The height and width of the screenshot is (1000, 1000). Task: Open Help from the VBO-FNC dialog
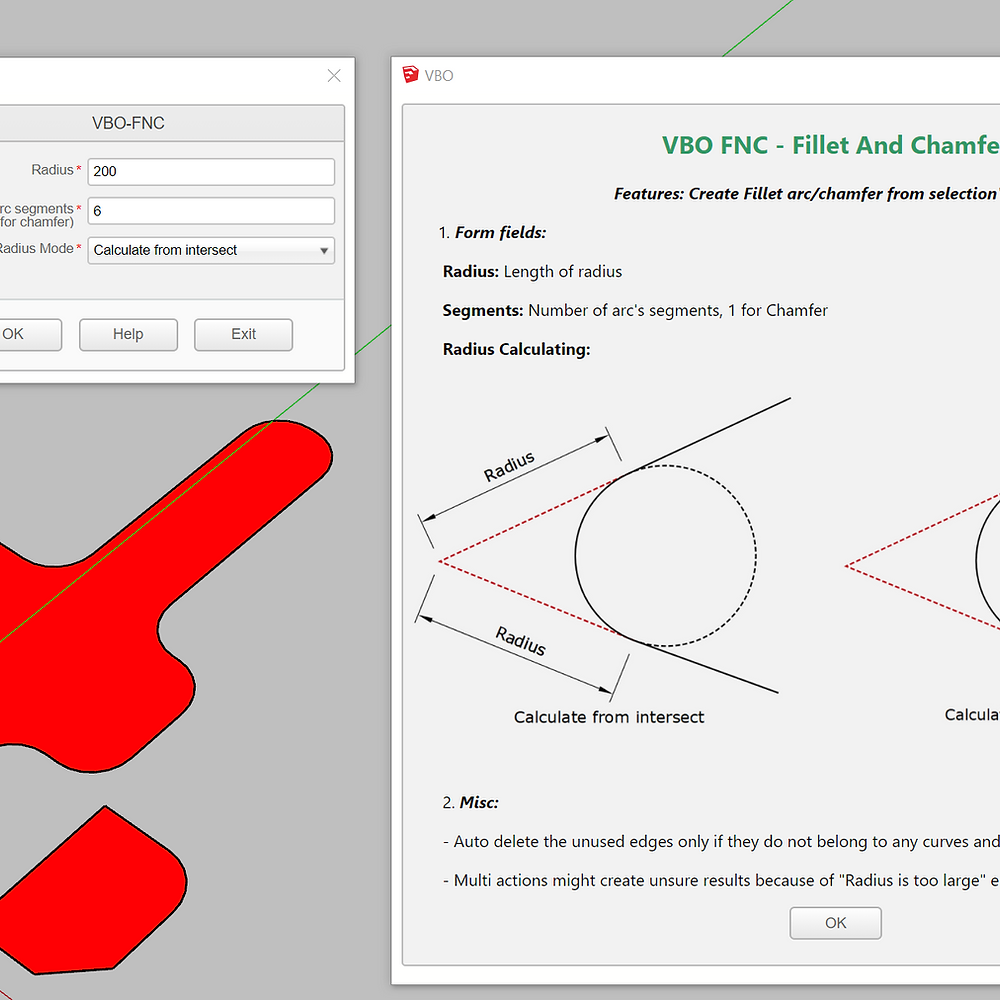(x=128, y=334)
